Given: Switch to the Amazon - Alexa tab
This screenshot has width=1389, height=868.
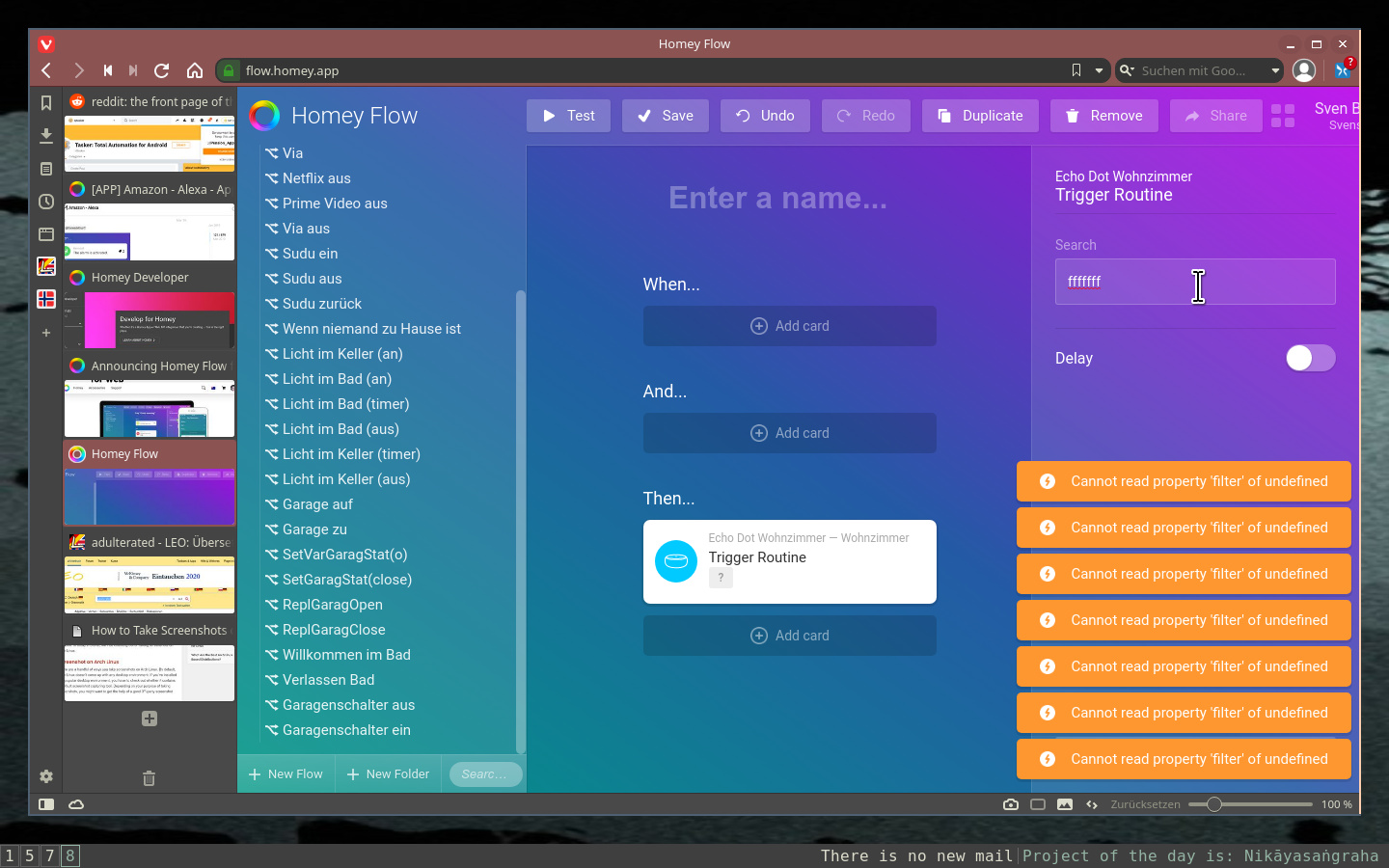Looking at the screenshot, I should (150, 219).
